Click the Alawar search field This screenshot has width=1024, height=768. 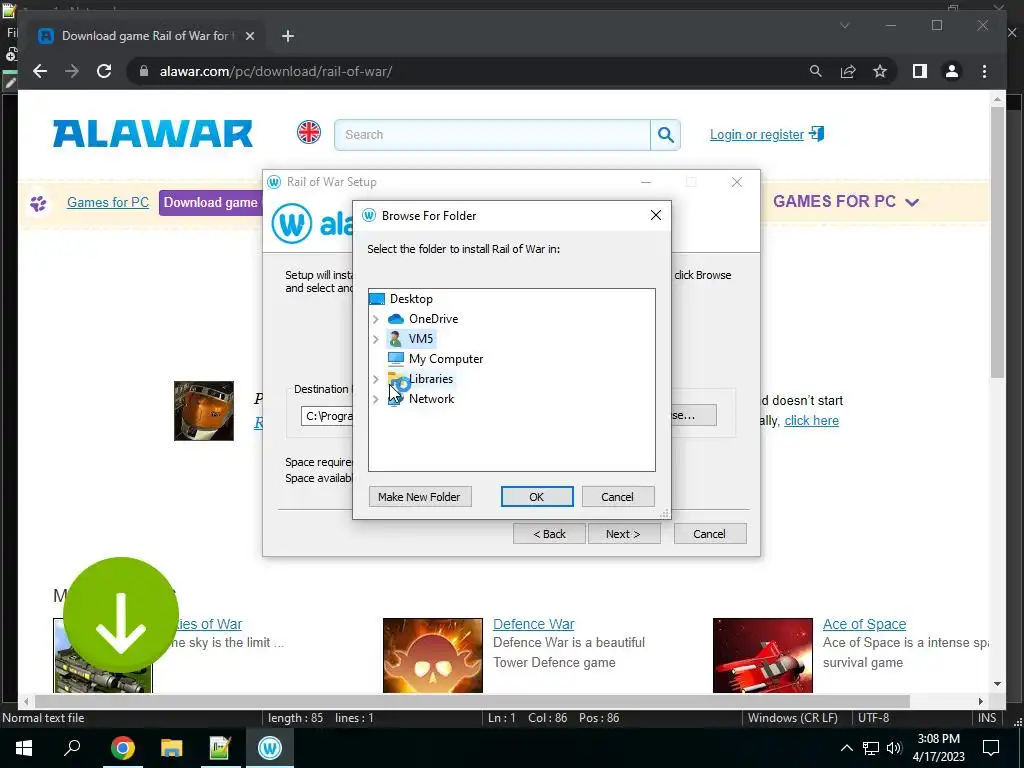point(492,135)
